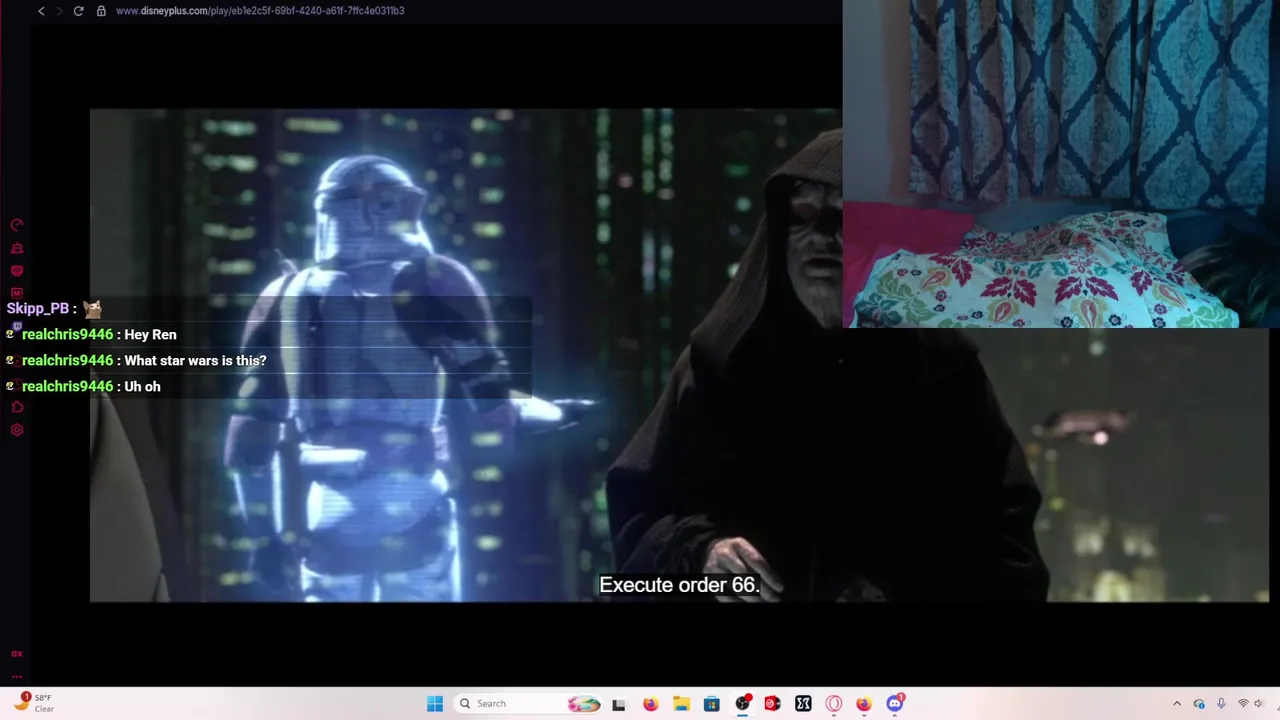The image size is (1280, 720).
Task: Open the black X-logo app on taskbar
Action: coord(803,704)
